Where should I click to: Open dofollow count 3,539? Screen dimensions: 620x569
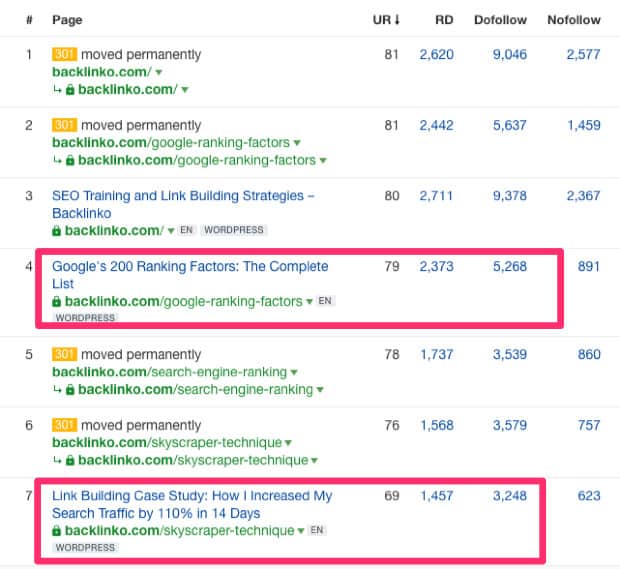coord(510,355)
